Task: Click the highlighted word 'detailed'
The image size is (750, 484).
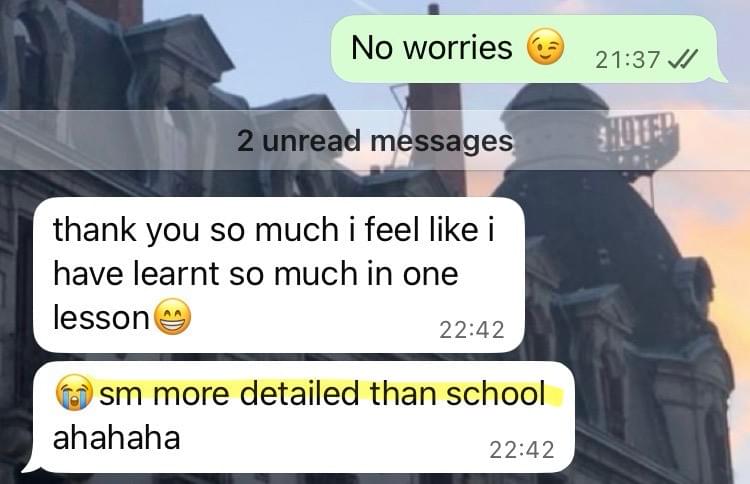Action: click(298, 394)
